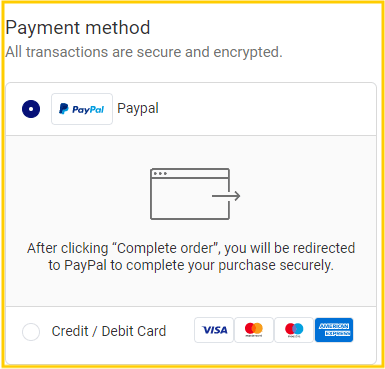Click the gray PayPal redirect information panel

click(191, 221)
